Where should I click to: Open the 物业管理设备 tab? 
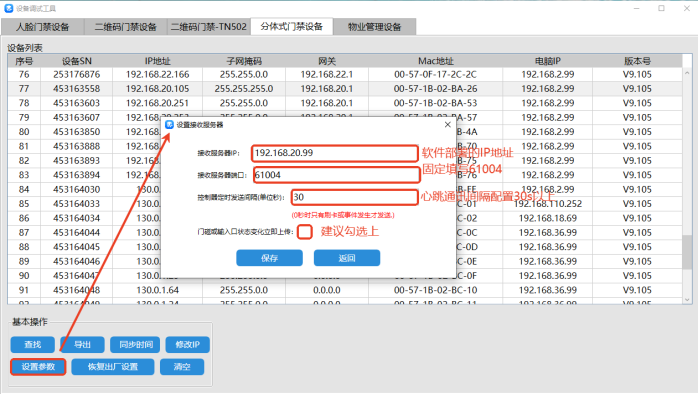click(374, 27)
